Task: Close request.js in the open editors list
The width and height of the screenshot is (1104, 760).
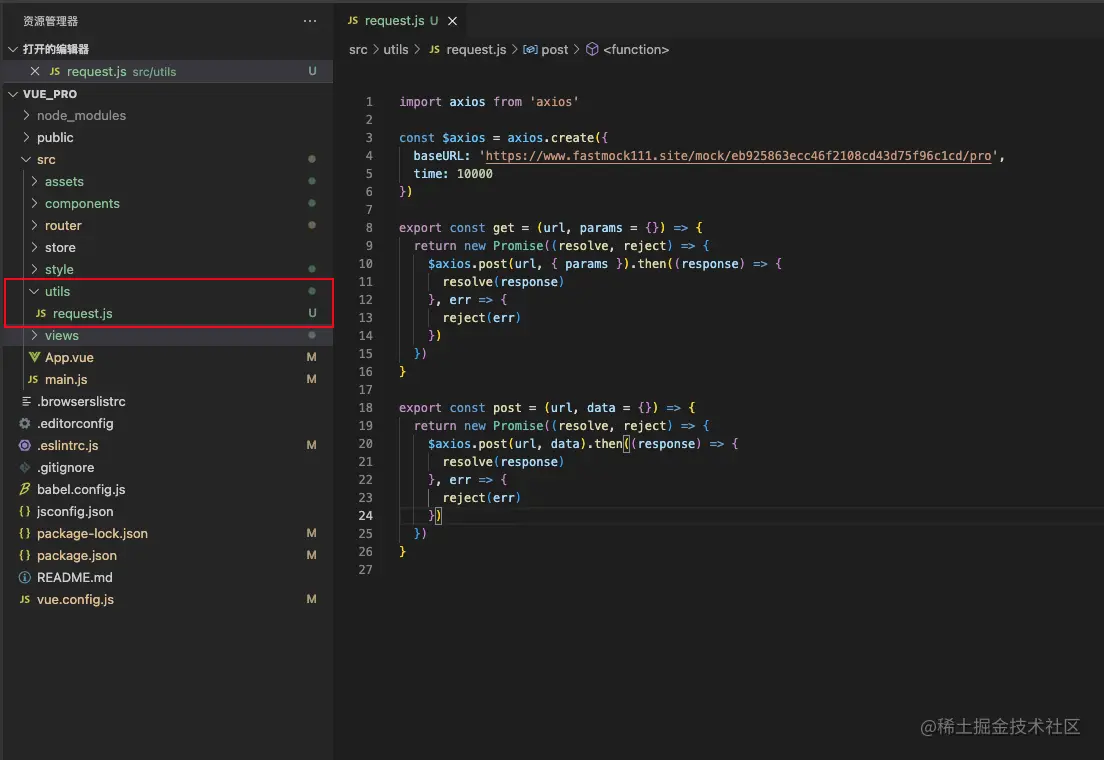Action: coord(34,71)
